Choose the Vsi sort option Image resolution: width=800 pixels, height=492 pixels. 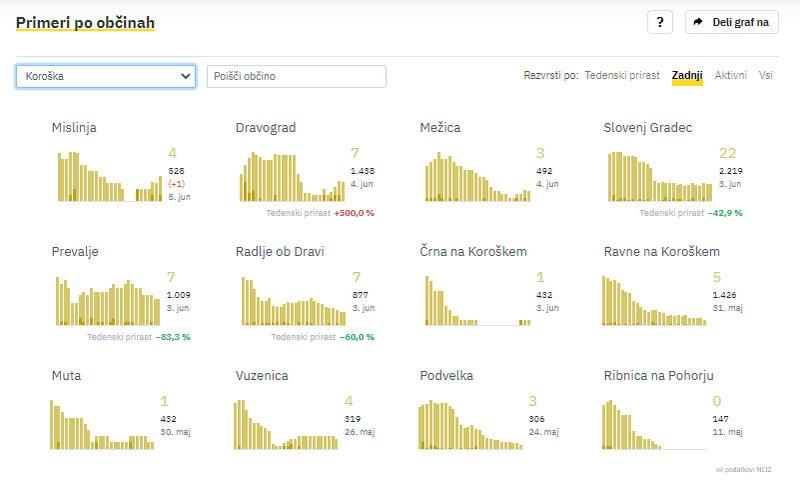point(765,76)
